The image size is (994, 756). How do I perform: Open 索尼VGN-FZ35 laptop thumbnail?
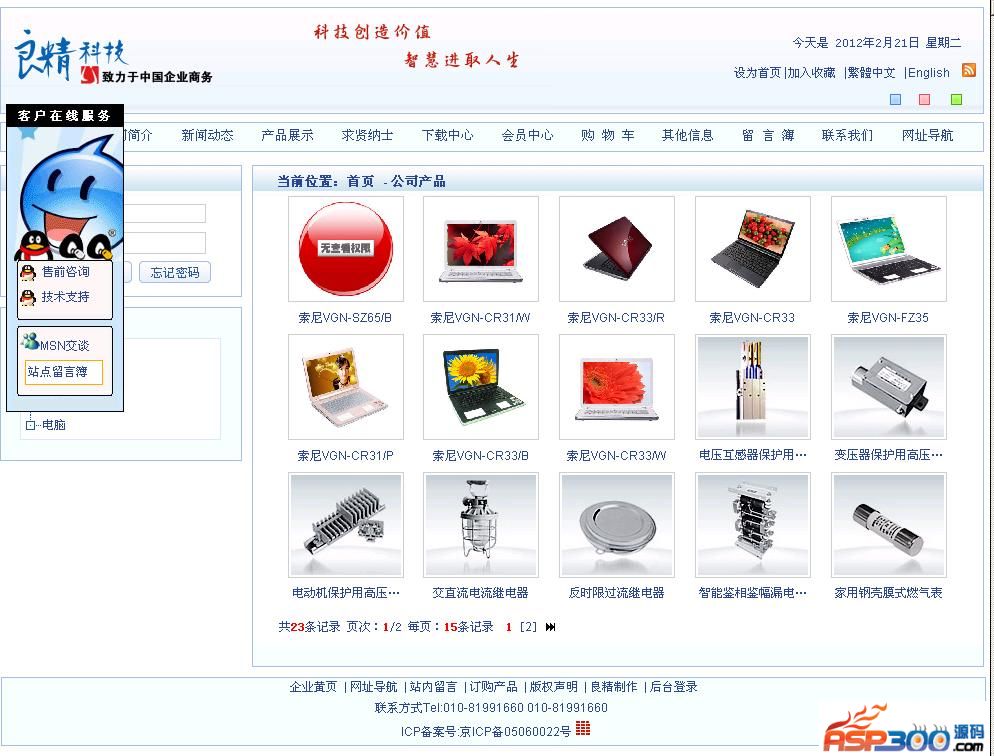point(889,249)
